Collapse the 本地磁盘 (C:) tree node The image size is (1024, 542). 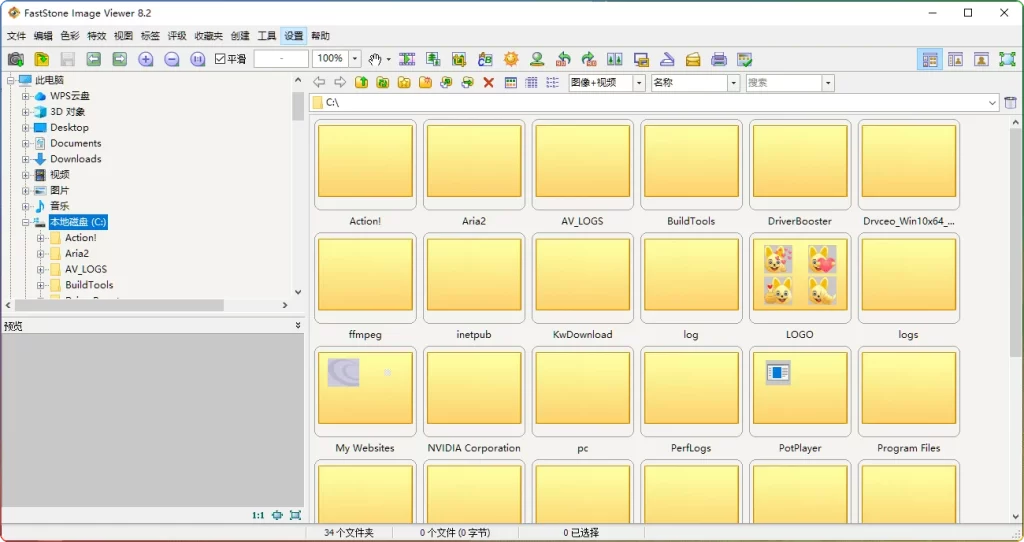click(x=25, y=222)
